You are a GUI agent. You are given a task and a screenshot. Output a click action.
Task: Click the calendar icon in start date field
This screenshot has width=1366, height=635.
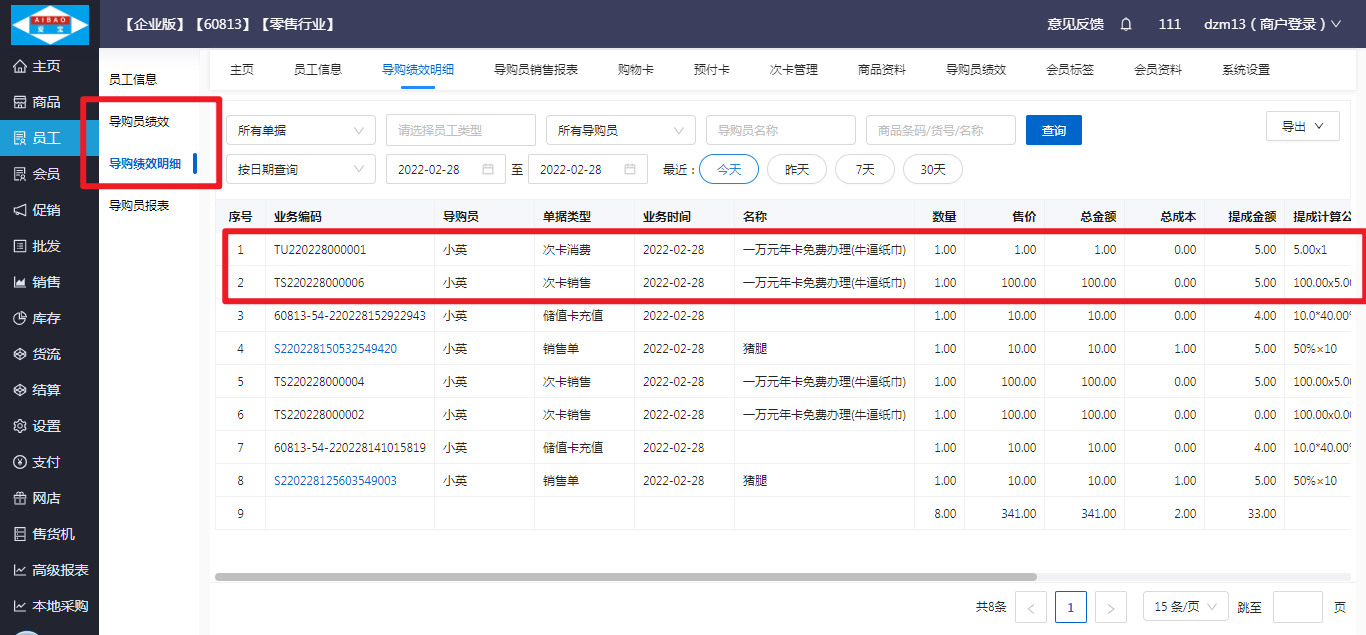(x=488, y=169)
